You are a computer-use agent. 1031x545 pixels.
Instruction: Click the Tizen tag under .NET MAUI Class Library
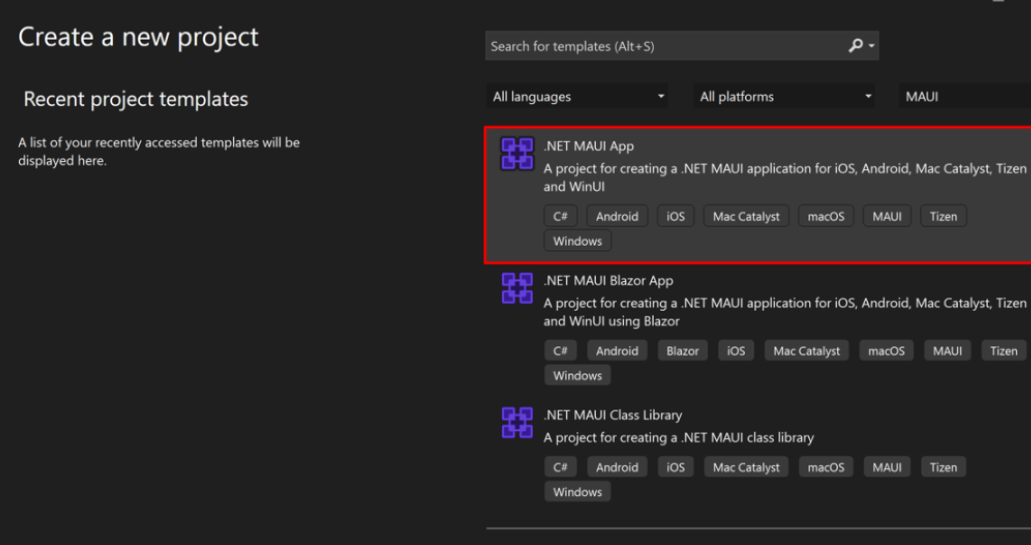point(943,467)
